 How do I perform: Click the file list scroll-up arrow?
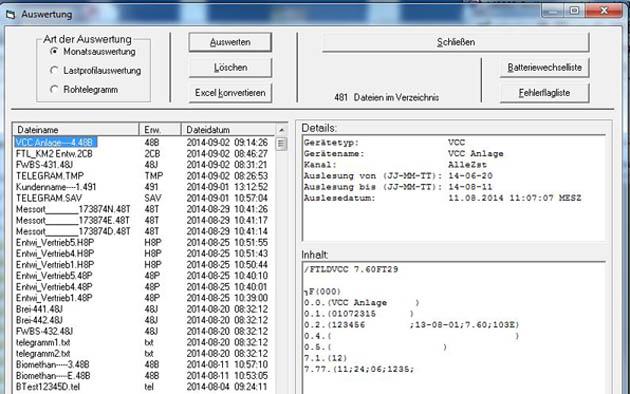tap(282, 130)
